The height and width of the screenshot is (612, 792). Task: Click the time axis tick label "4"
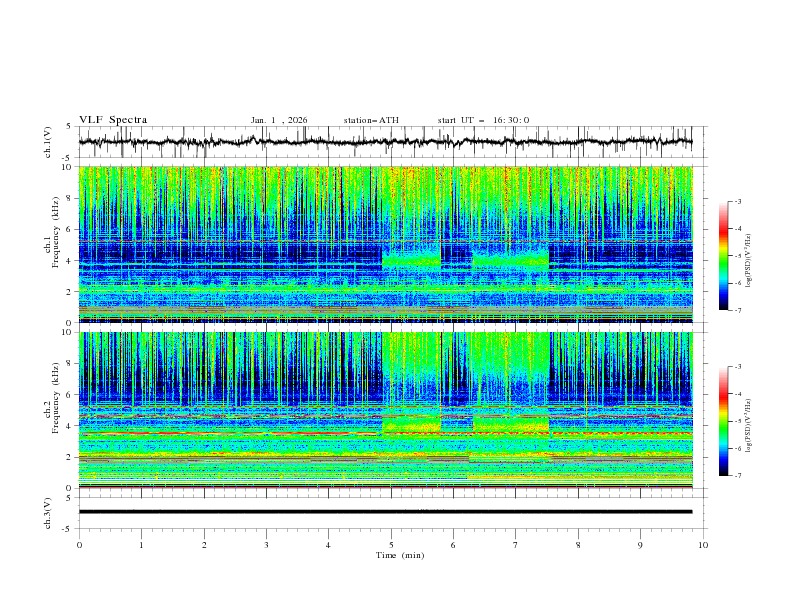click(x=328, y=545)
